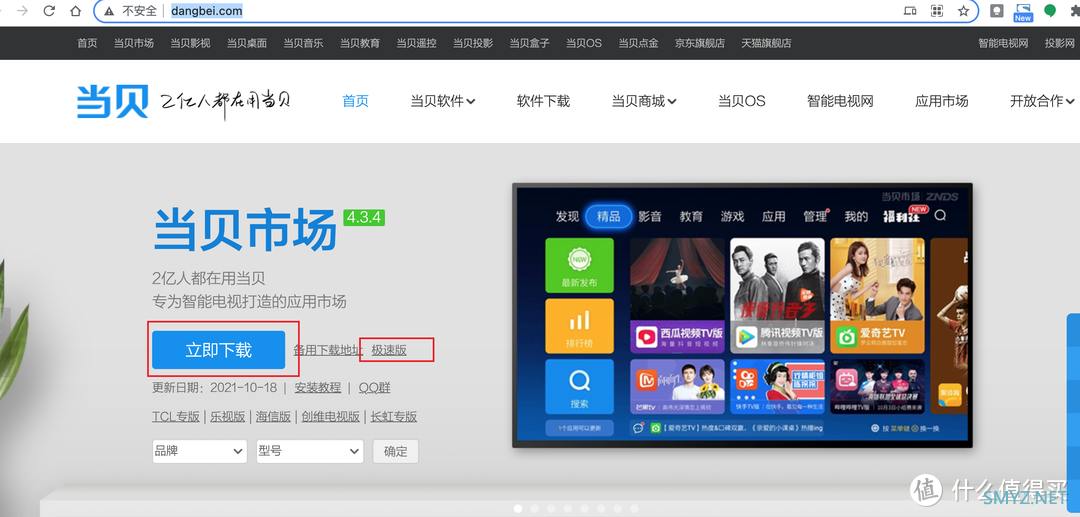Open 智能电视网 in main navigation
Viewport: 1080px width, 517px height.
point(840,101)
